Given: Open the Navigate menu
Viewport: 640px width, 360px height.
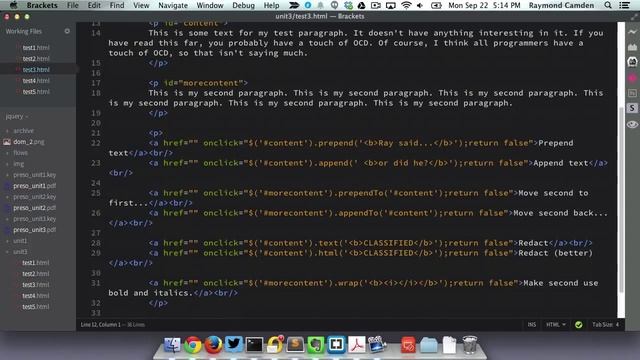Looking at the screenshot, I should (173, 5).
